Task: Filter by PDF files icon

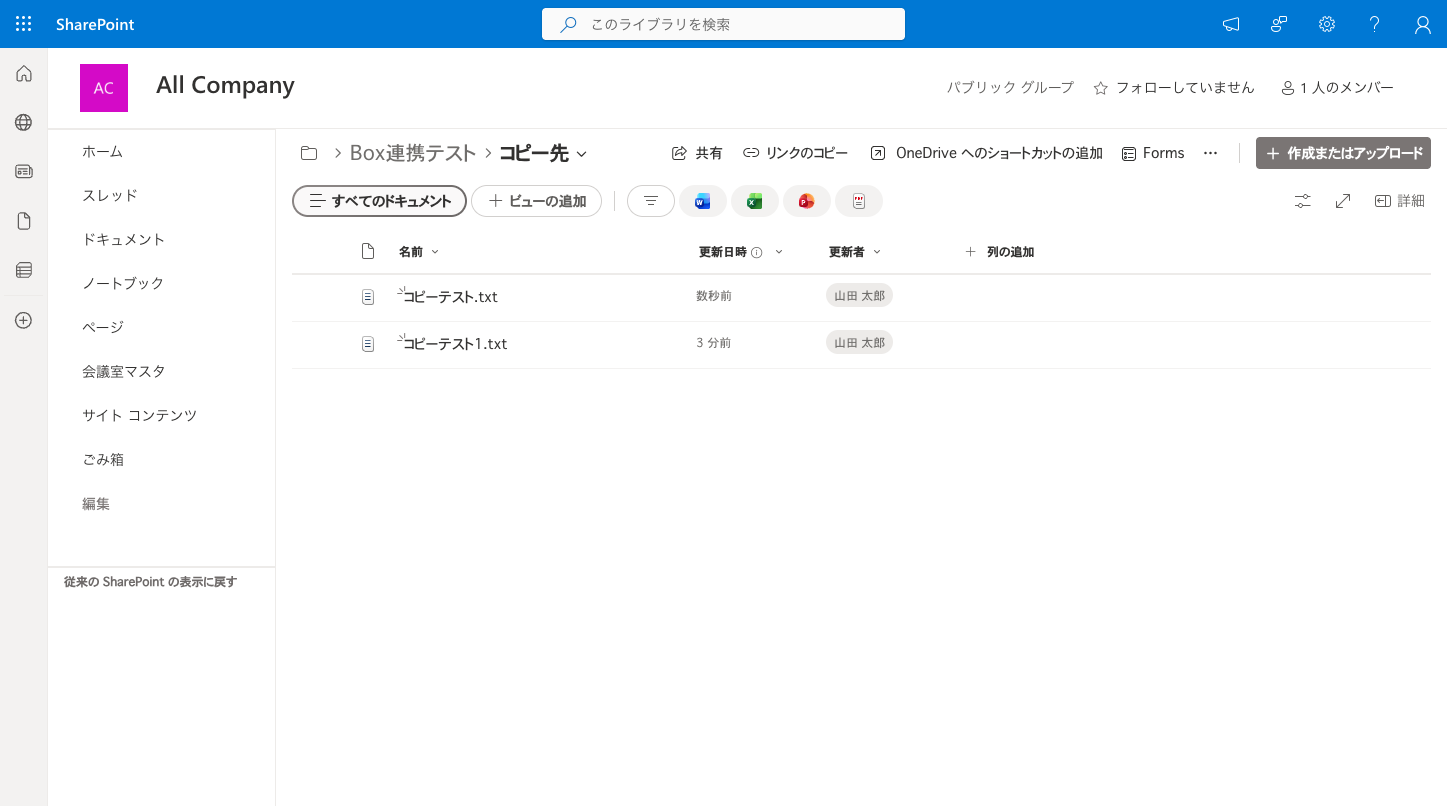Action: tap(859, 201)
